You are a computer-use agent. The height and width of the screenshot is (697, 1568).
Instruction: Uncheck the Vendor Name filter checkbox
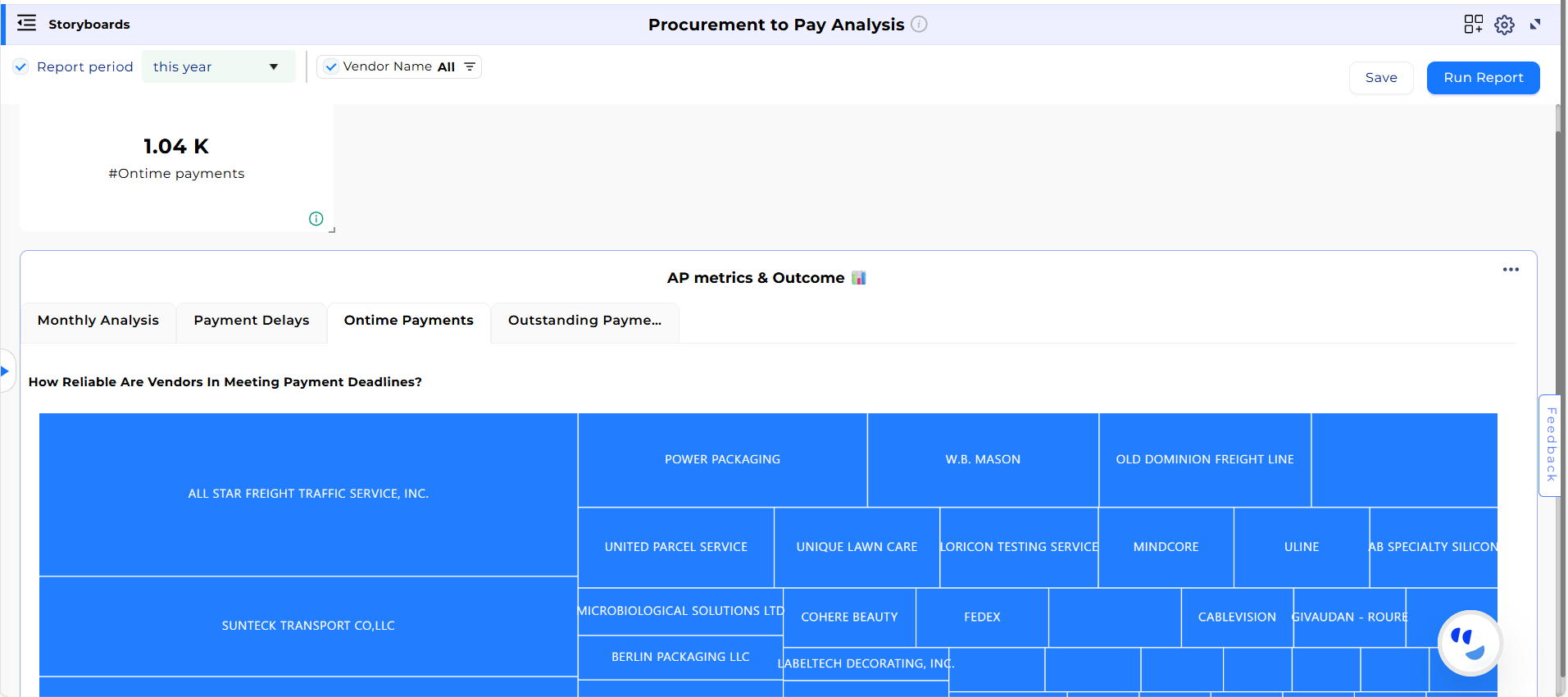[330, 67]
